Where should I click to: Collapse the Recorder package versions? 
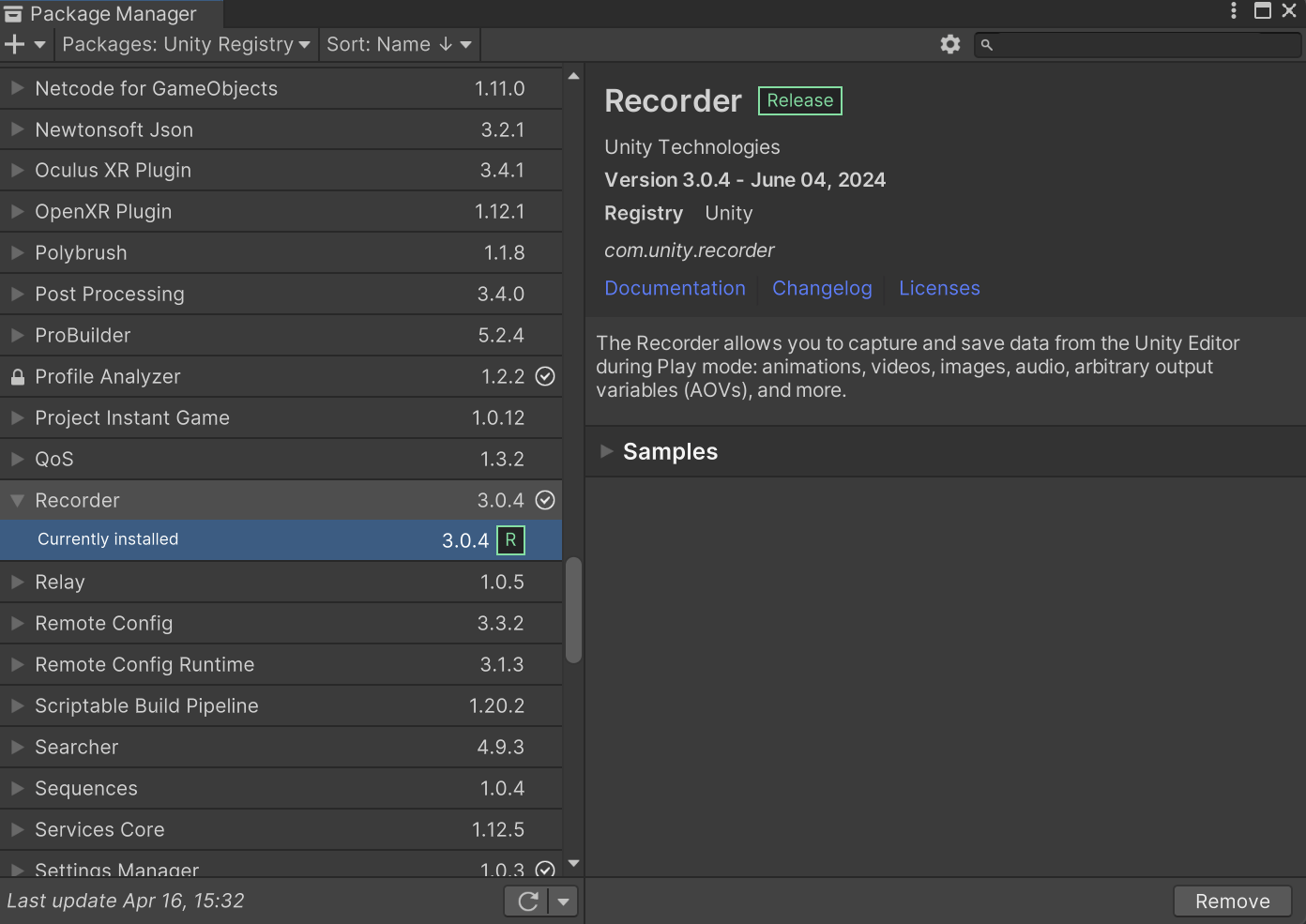17,500
